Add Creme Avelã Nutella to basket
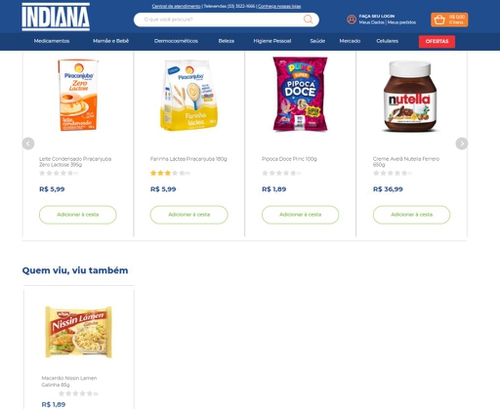Viewport: 500px width, 409px height. (x=411, y=215)
